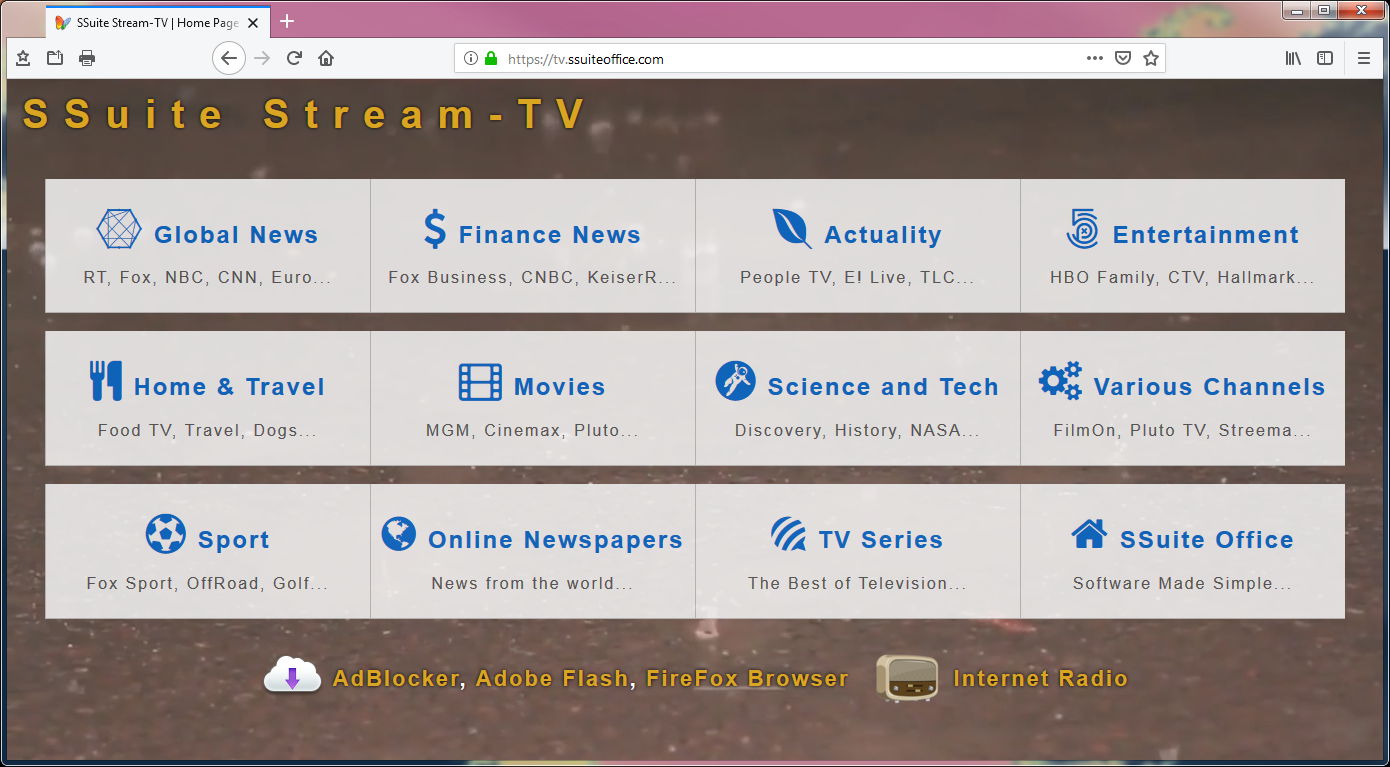This screenshot has height=767, width=1390.
Task: Click 'MGM, Cinemax, Pluto...' text
Action: tap(532, 430)
